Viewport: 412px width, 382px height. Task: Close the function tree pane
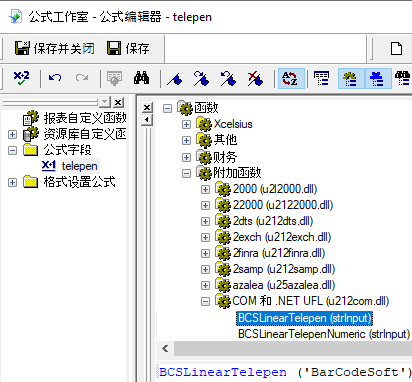(x=147, y=107)
